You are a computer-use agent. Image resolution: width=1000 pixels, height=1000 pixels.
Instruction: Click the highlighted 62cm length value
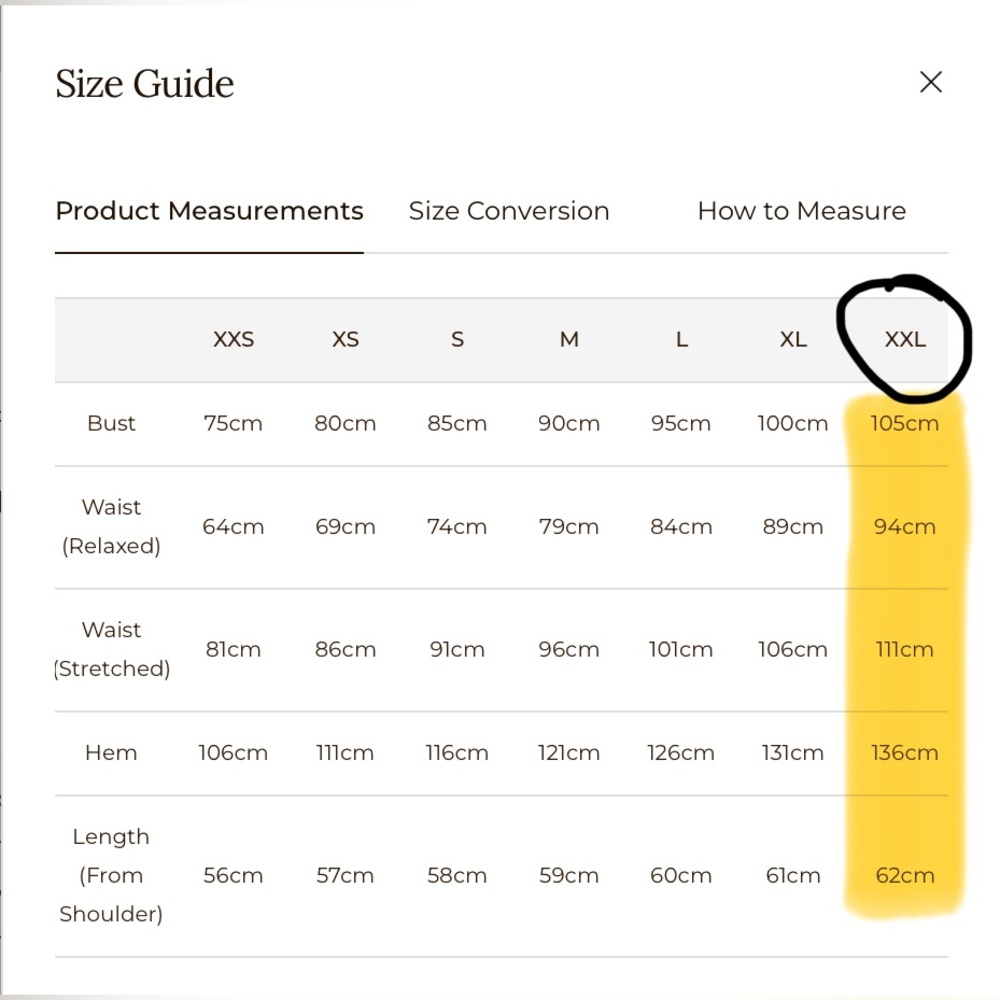pos(904,875)
